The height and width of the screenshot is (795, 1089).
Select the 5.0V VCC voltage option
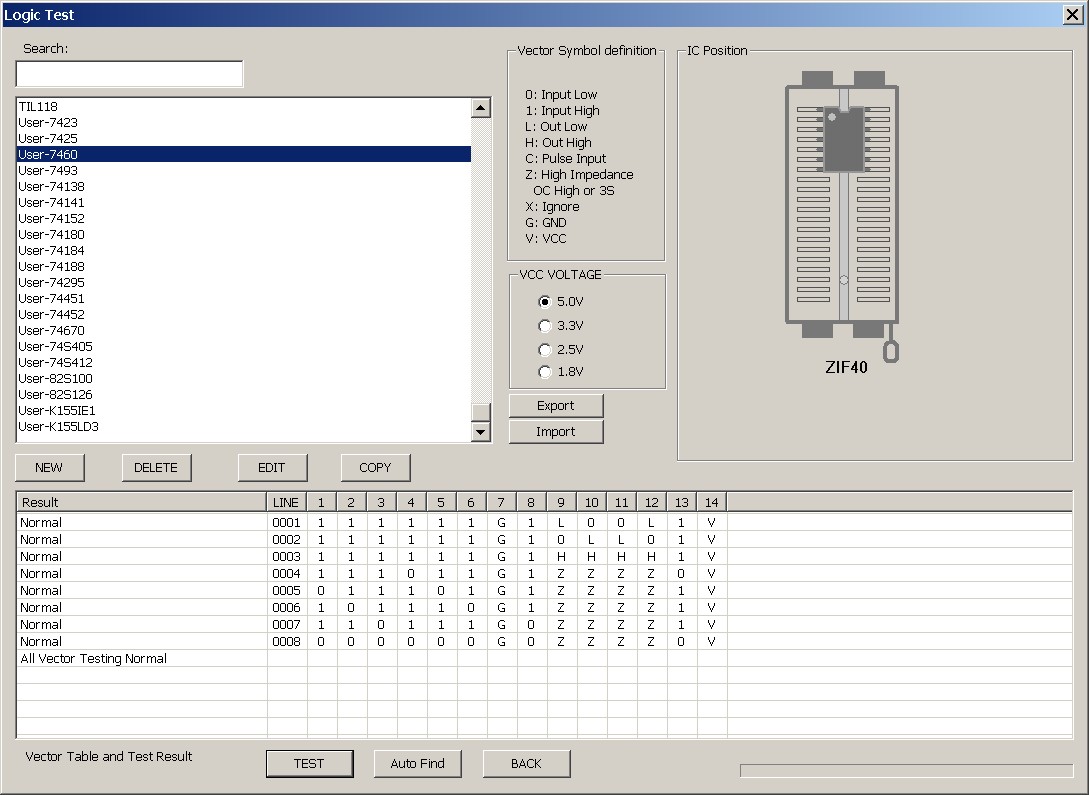click(x=545, y=301)
